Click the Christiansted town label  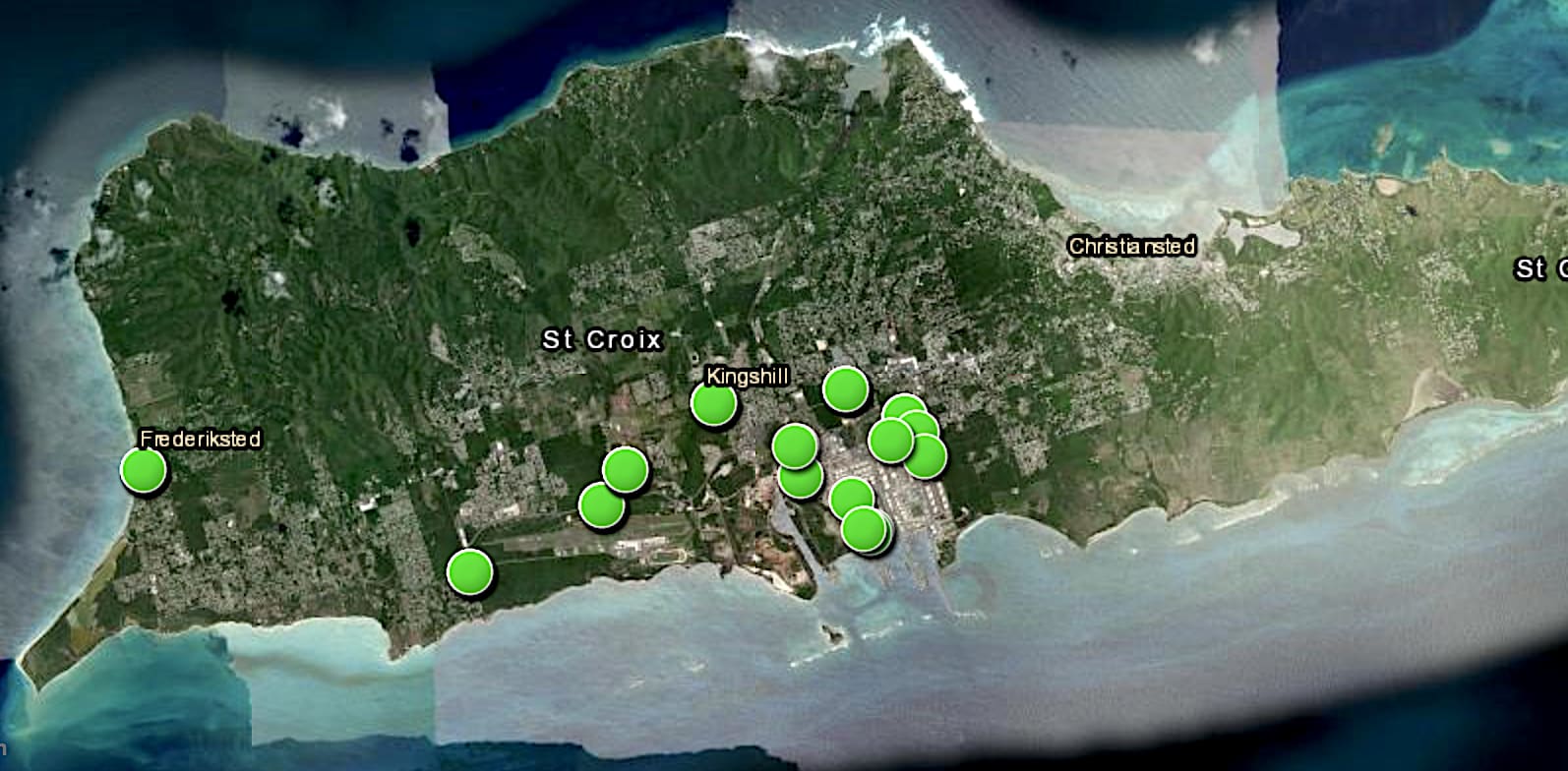[1132, 246]
